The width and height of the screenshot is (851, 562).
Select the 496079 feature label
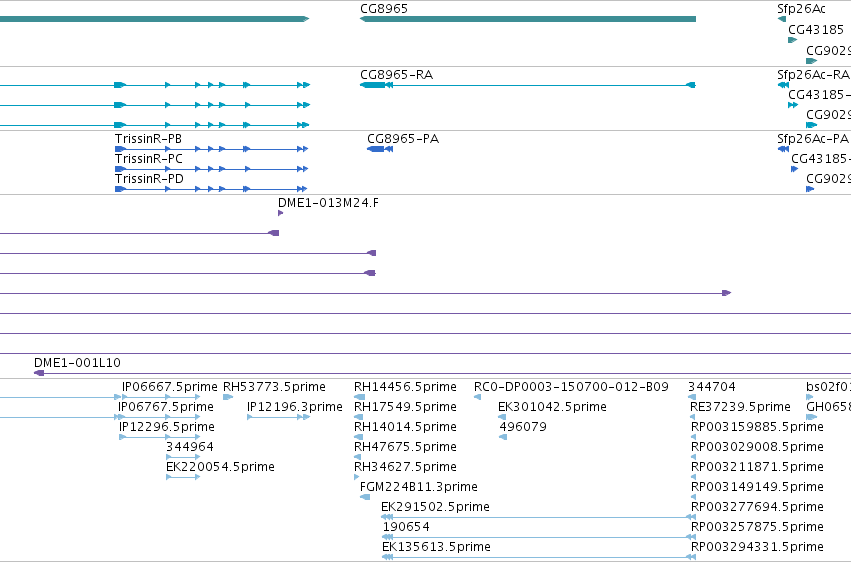tap(523, 427)
